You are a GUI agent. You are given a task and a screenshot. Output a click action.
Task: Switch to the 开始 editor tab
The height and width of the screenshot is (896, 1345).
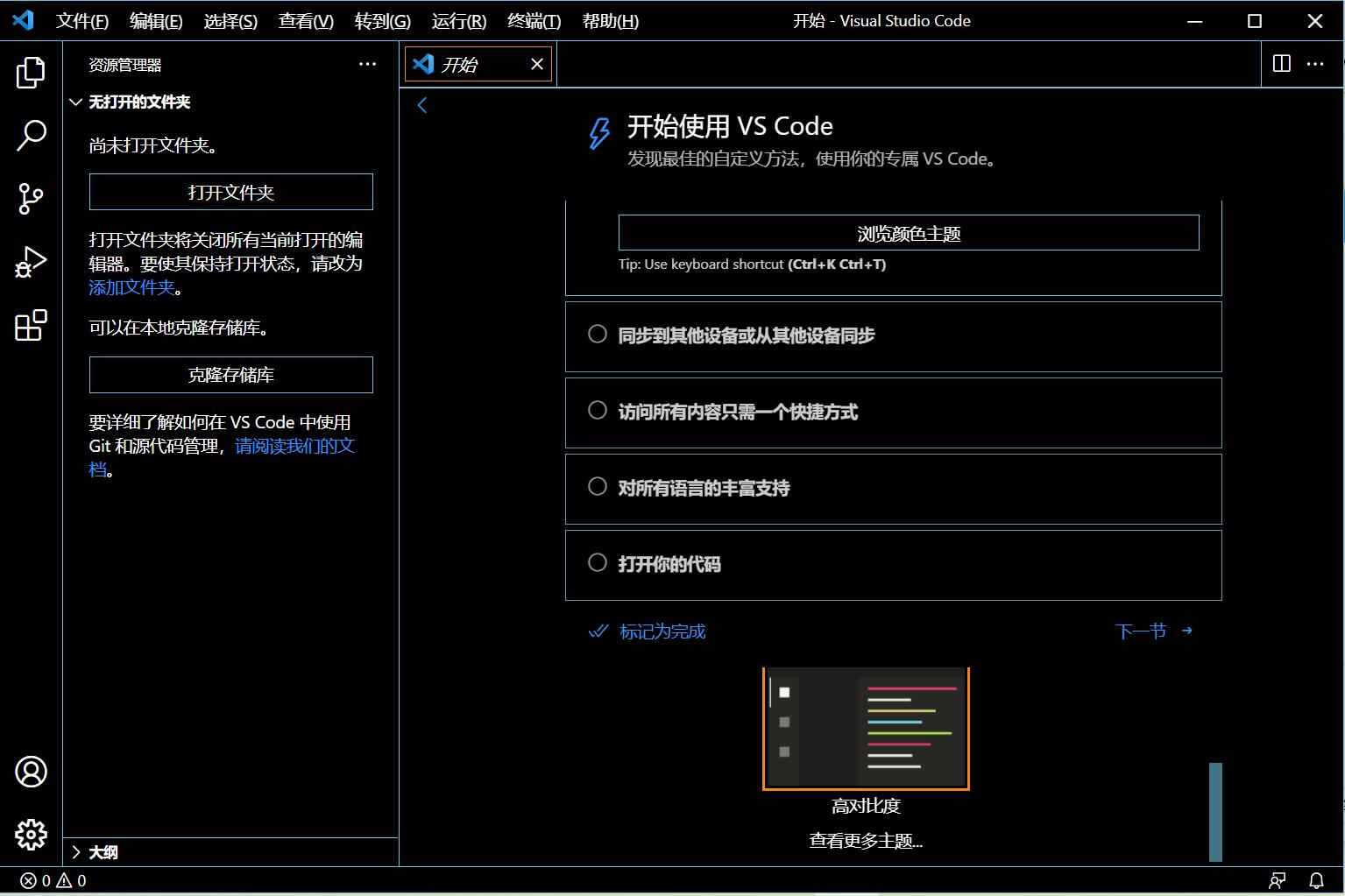coord(478,64)
